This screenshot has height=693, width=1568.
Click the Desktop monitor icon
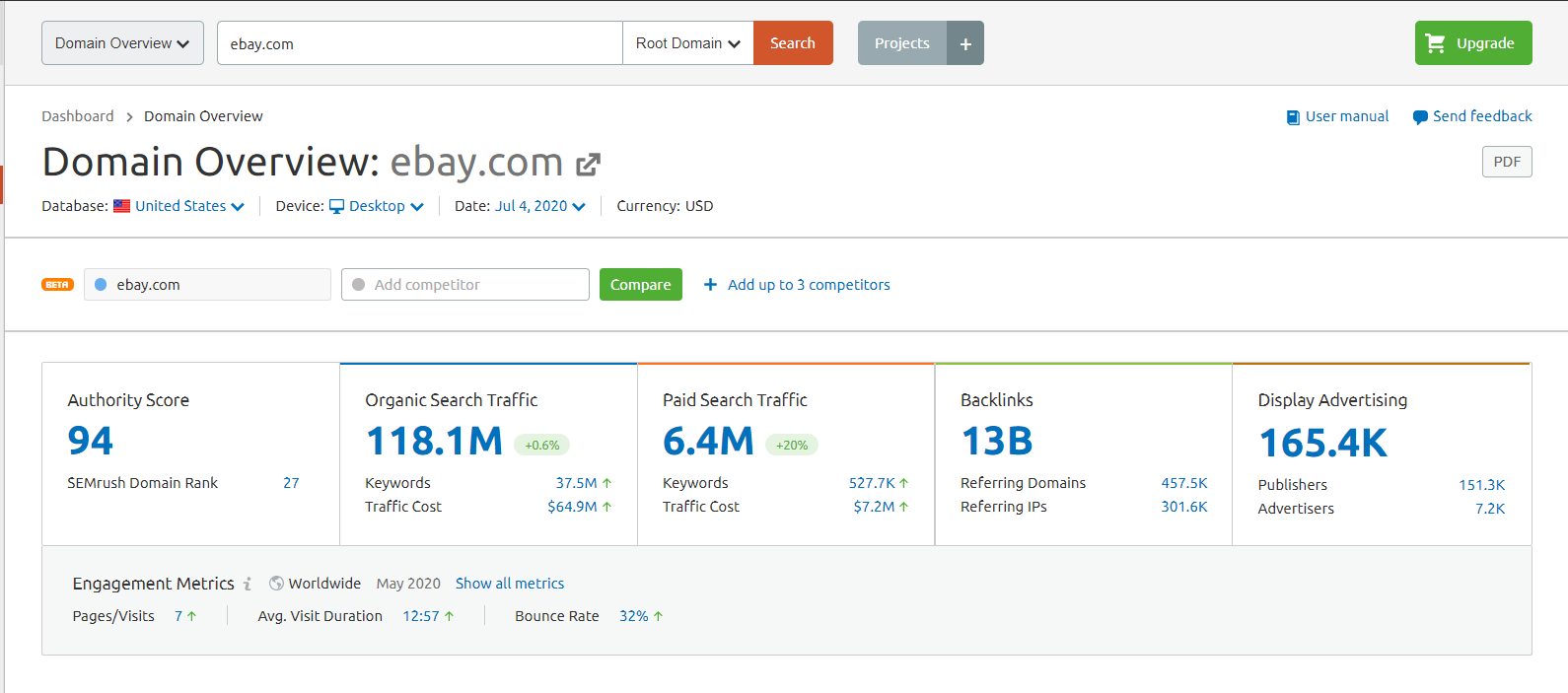336,206
